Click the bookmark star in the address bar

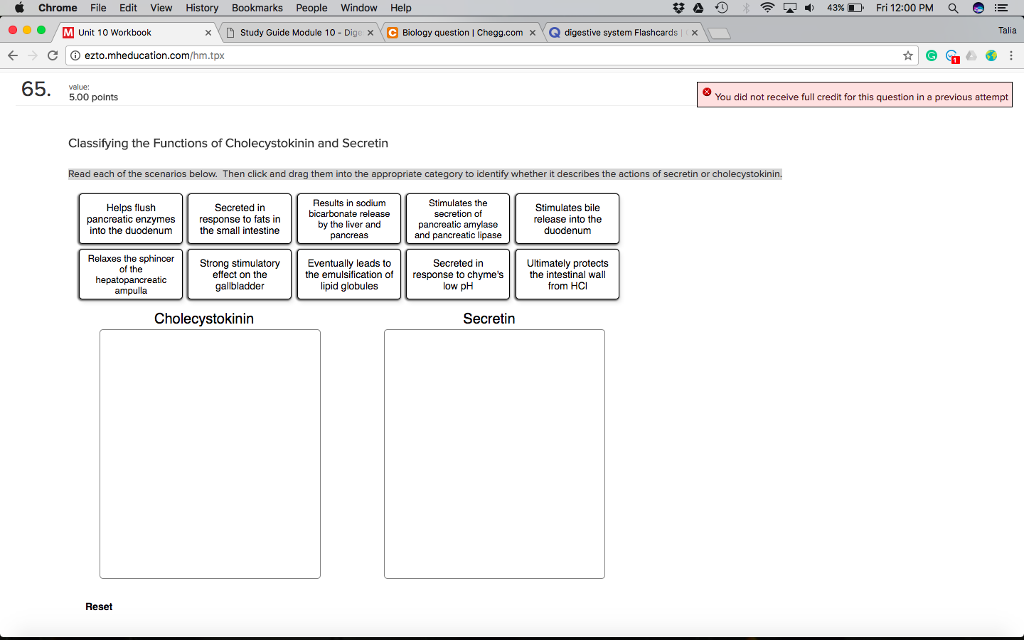[907, 56]
